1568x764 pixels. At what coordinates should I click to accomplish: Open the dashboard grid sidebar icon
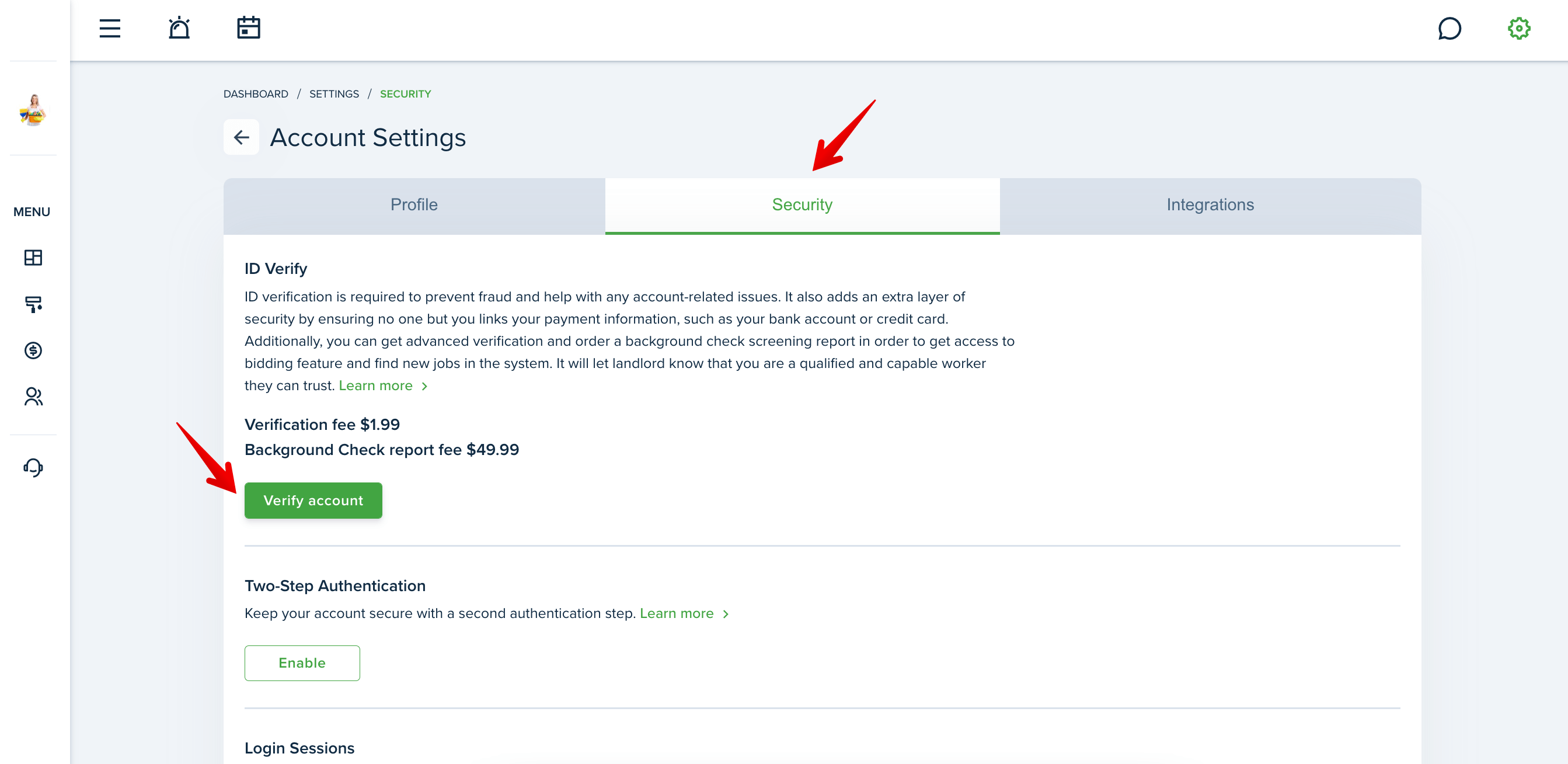tap(33, 258)
